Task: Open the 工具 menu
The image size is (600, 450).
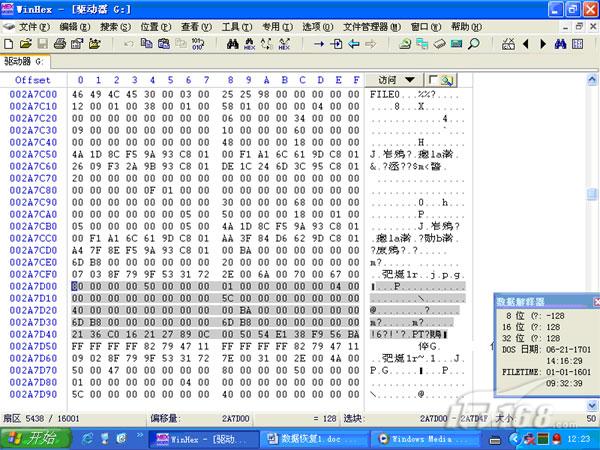Action: tap(236, 26)
